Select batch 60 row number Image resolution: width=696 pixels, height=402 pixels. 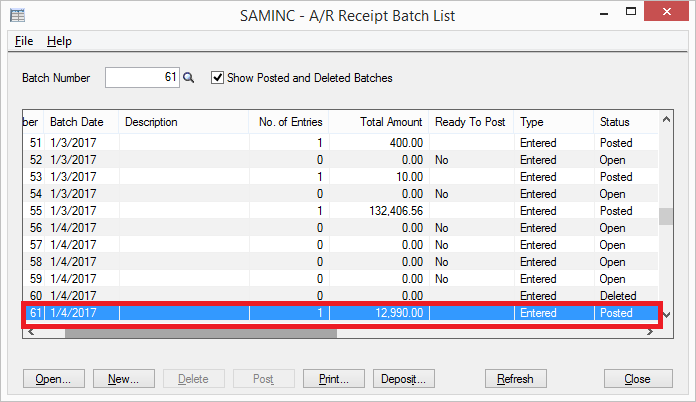(36, 296)
